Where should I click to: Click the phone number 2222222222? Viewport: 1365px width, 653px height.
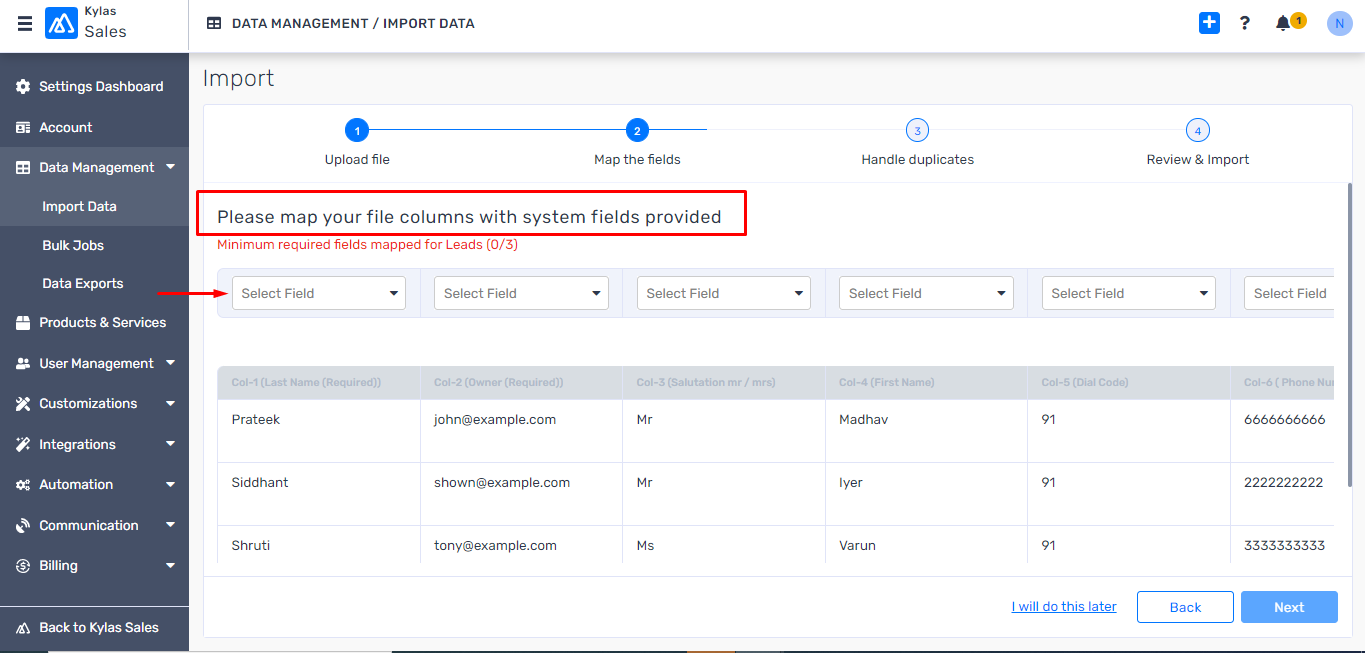[1284, 483]
